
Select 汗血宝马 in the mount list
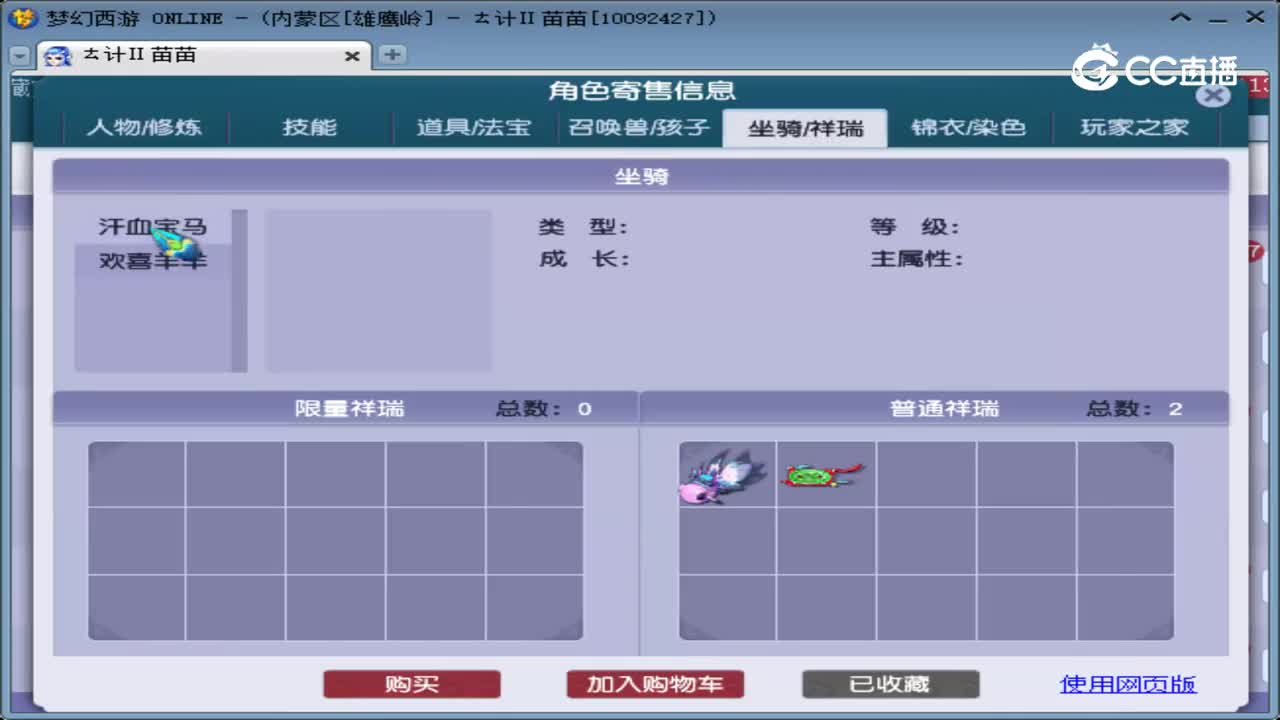152,227
